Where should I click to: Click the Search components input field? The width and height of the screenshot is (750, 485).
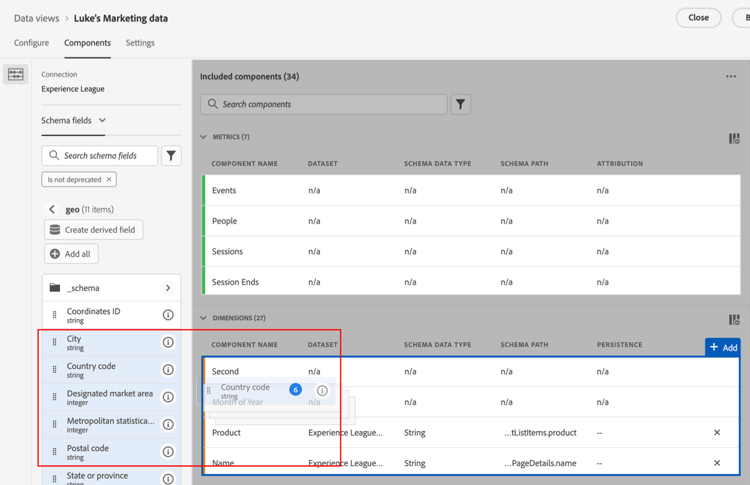(x=324, y=104)
